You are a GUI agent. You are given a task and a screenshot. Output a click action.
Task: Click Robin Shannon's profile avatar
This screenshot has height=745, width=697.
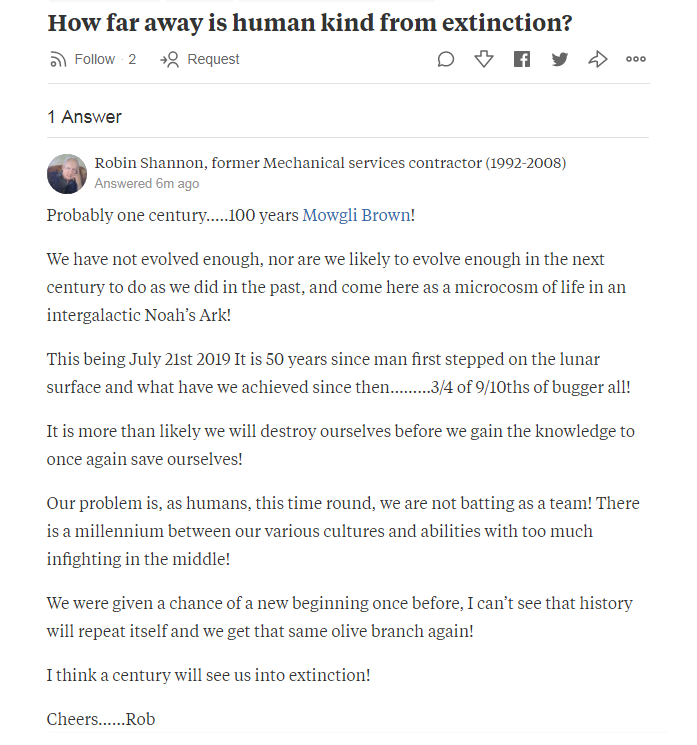[x=67, y=174]
